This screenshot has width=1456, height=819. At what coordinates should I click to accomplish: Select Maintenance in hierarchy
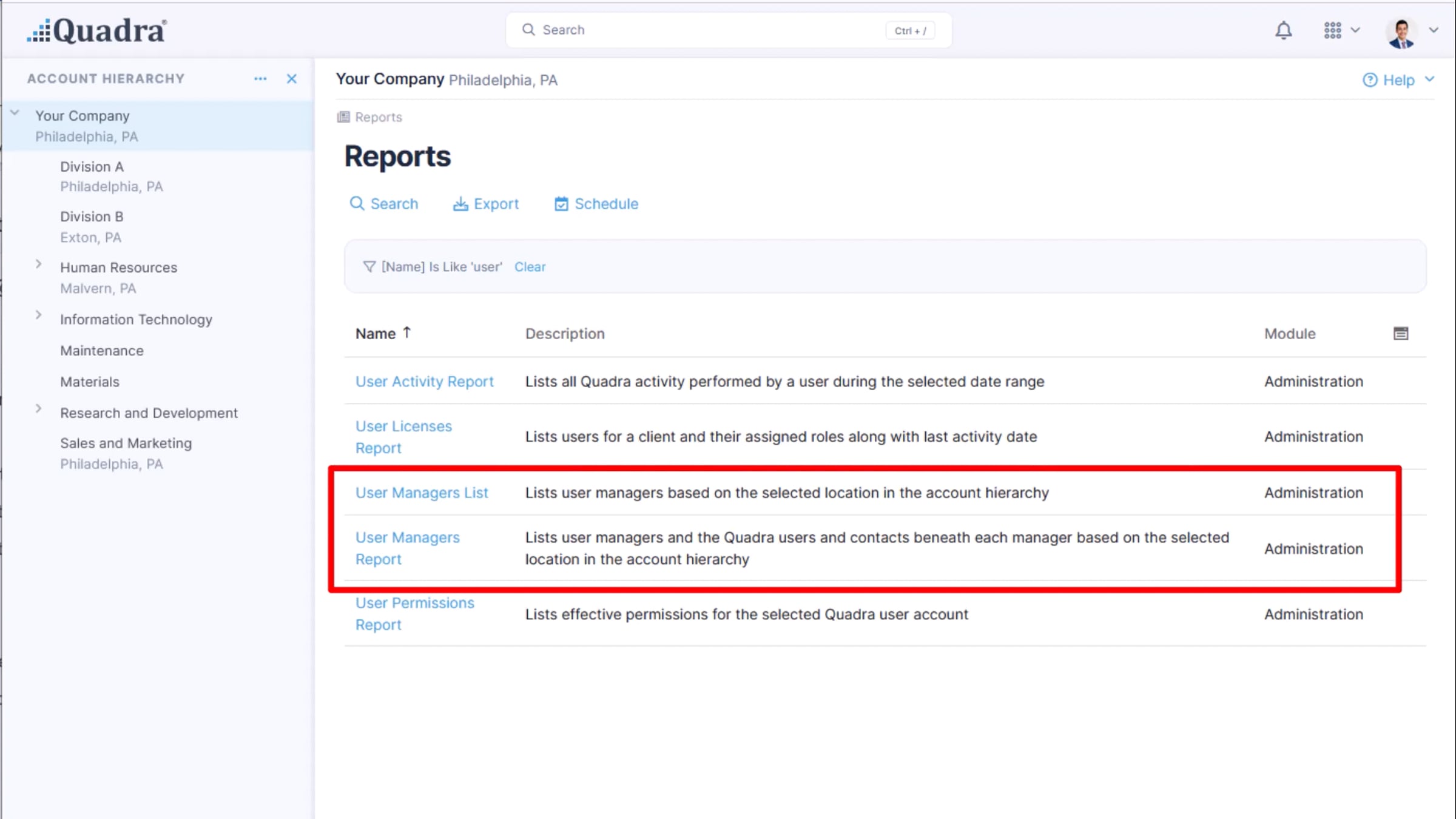102,351
